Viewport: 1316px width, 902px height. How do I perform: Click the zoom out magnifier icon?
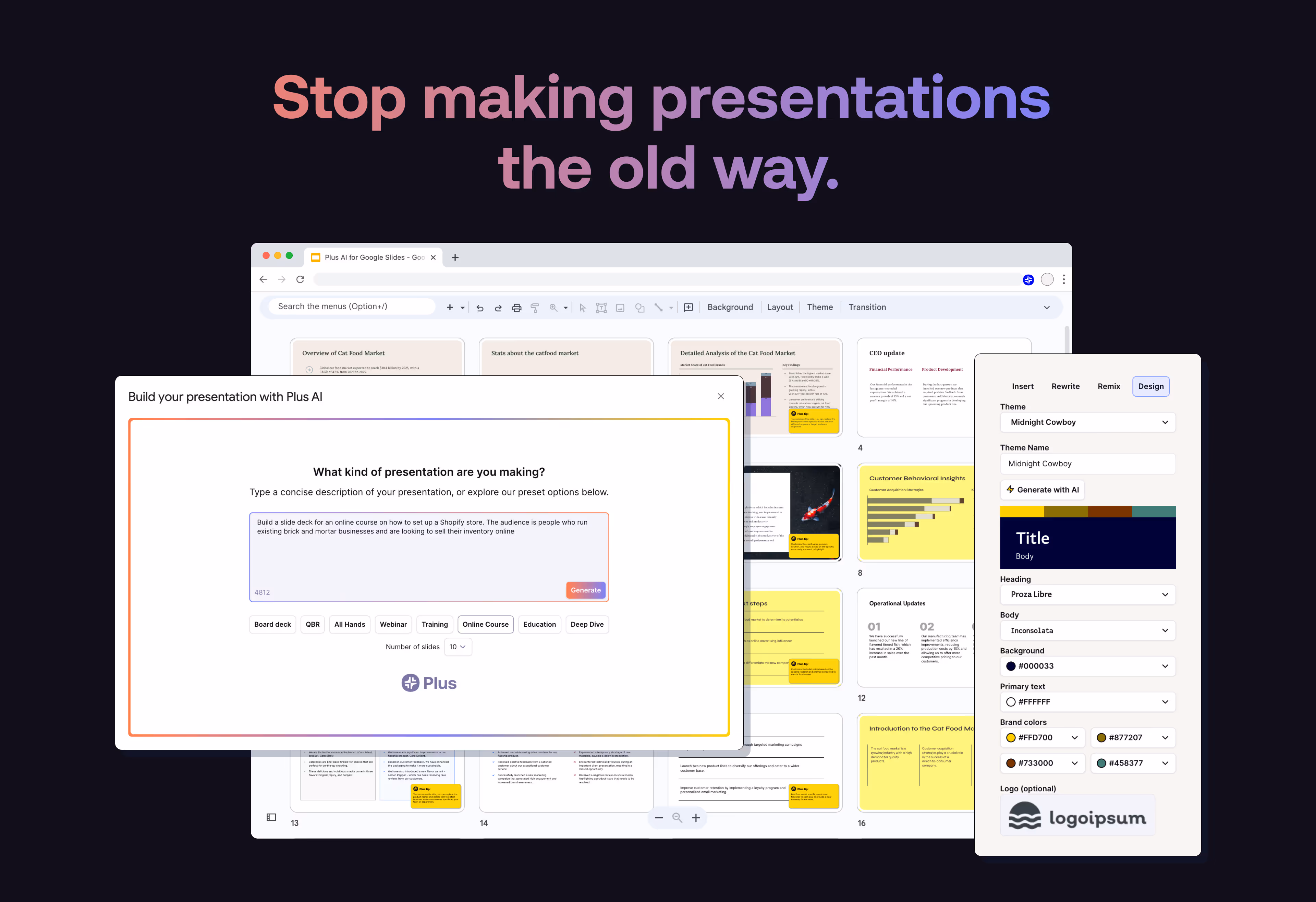[x=677, y=818]
